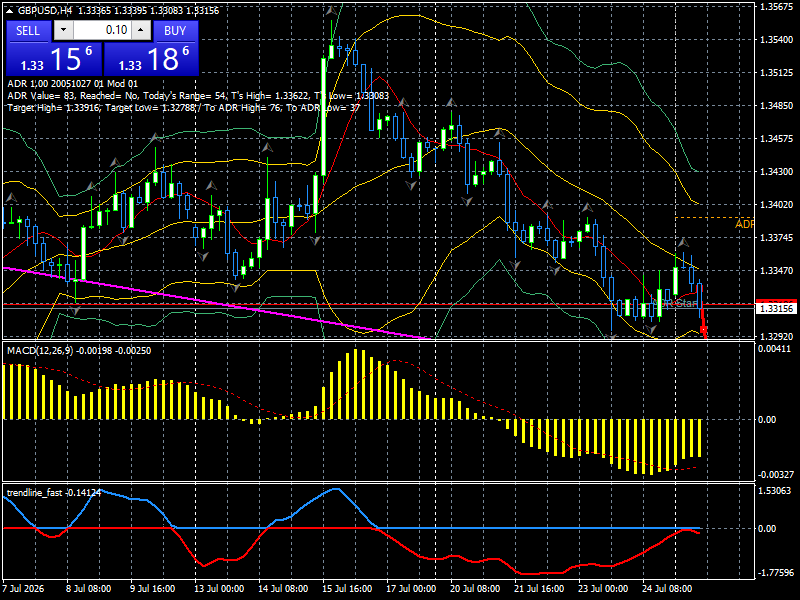Click the 14 Jul 08:00 time label
Viewport: 800px width, 600px height.
tap(283, 589)
